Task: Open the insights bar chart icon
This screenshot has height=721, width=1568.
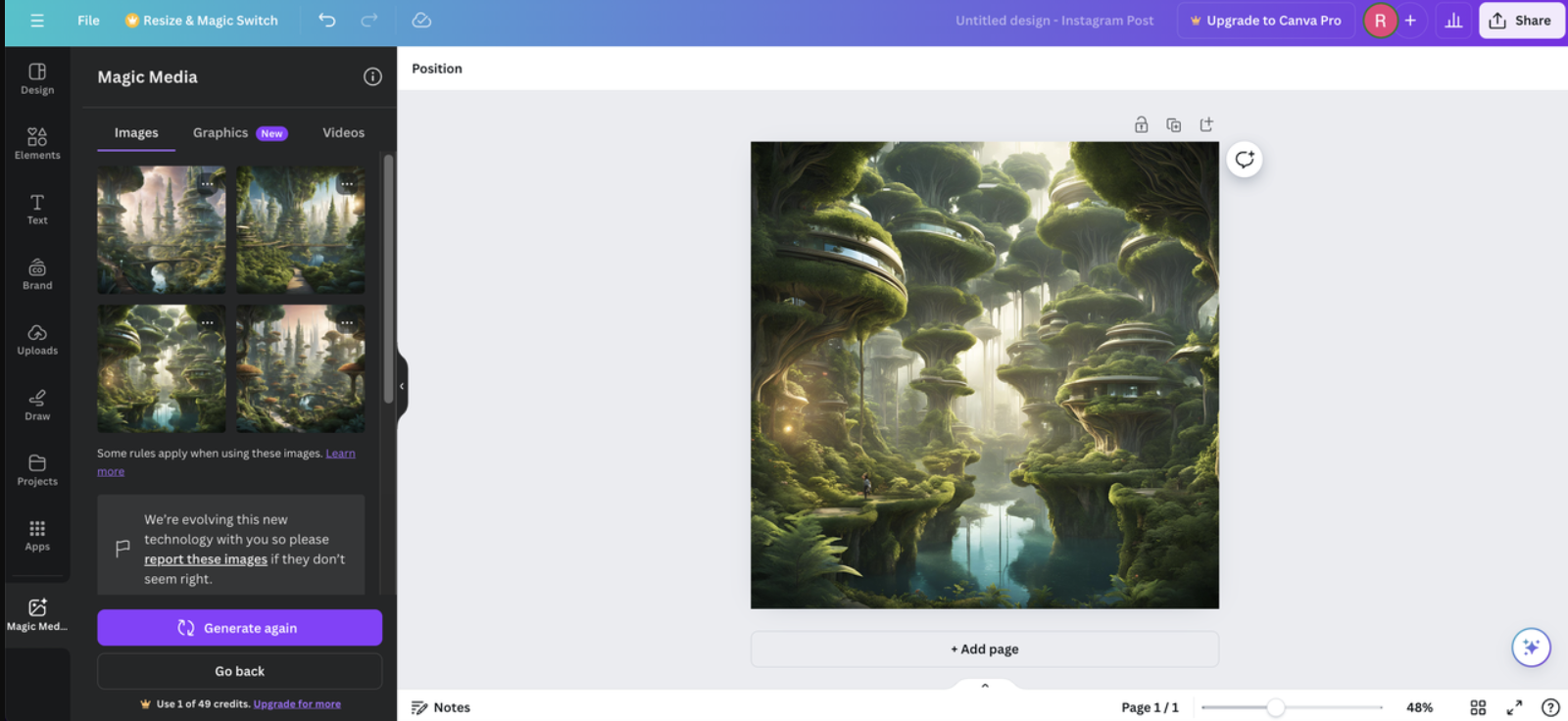Action: [x=1454, y=21]
